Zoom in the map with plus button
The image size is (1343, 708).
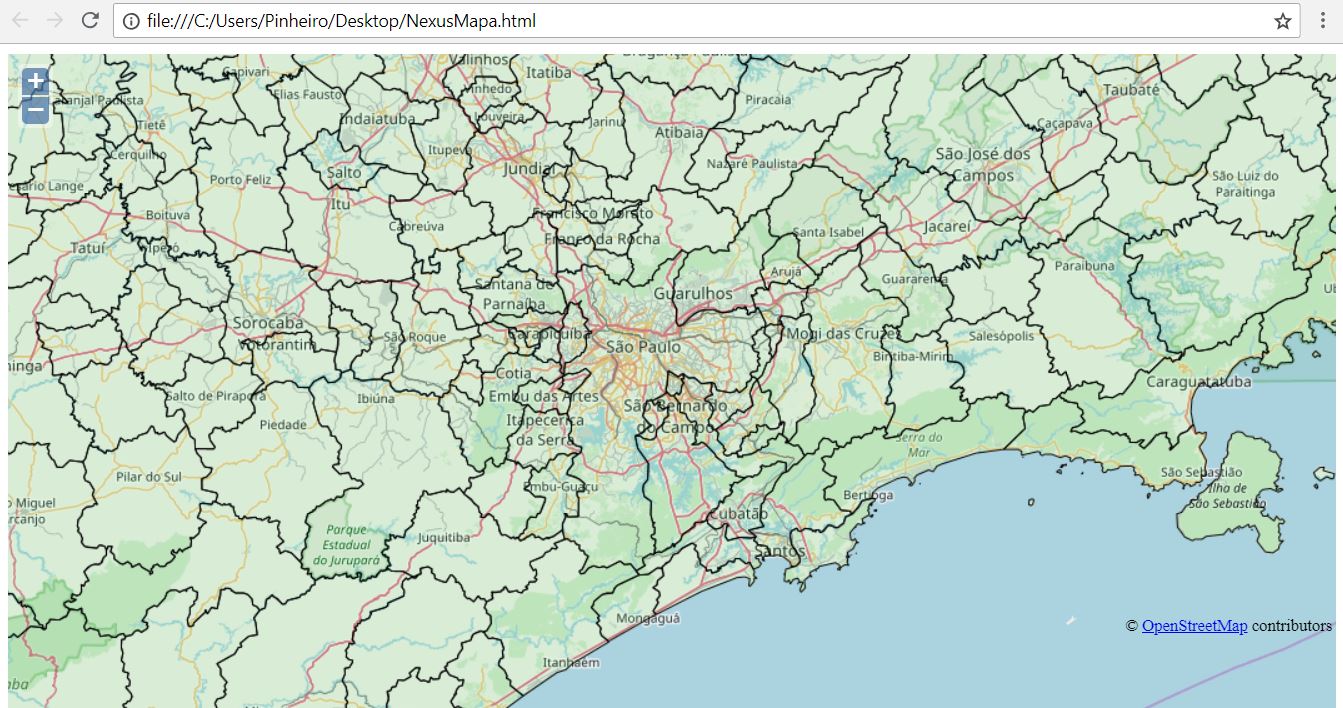point(35,81)
